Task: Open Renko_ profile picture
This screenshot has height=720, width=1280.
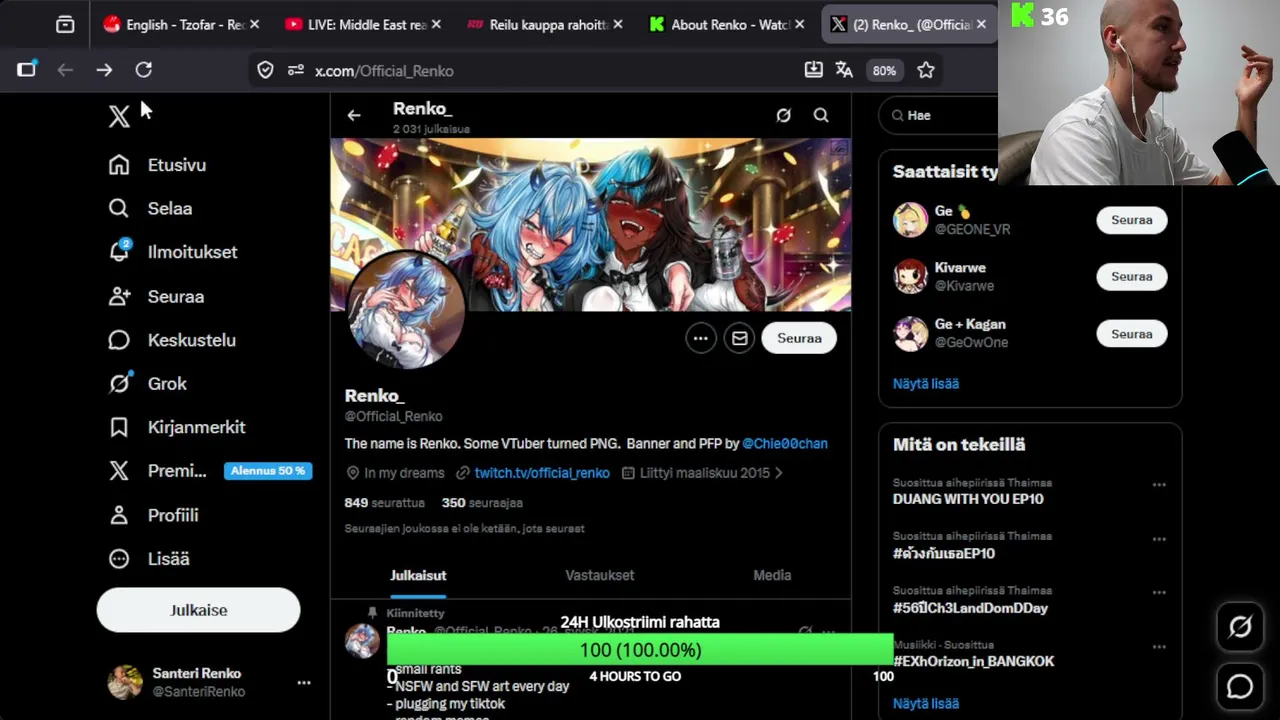Action: 405,309
